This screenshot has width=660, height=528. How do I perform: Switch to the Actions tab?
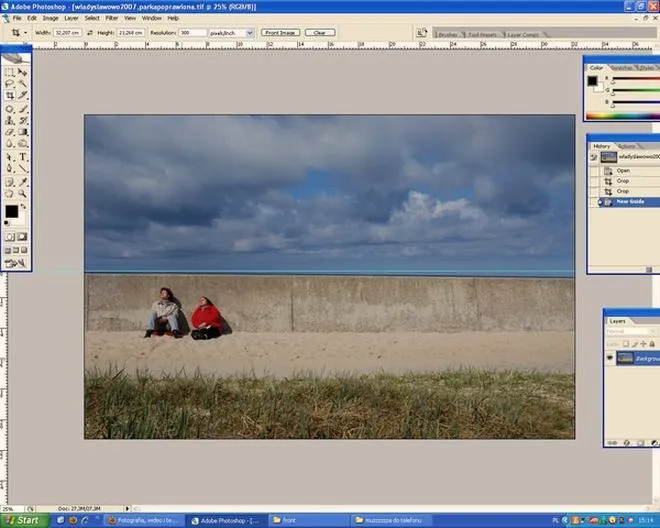click(627, 146)
